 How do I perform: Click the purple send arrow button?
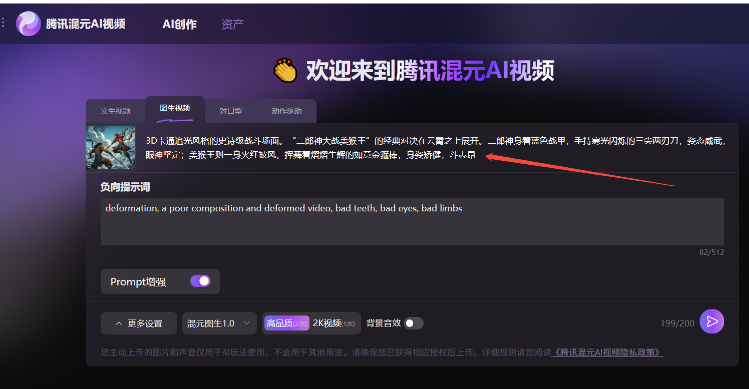click(x=712, y=322)
